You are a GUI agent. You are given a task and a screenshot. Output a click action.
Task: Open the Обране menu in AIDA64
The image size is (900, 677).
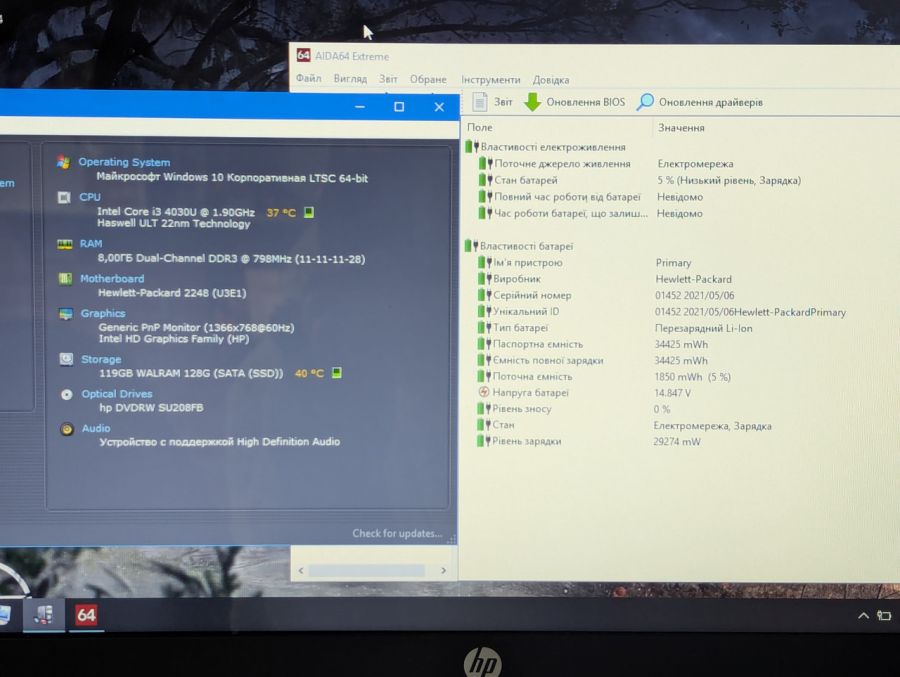pyautogui.click(x=428, y=79)
